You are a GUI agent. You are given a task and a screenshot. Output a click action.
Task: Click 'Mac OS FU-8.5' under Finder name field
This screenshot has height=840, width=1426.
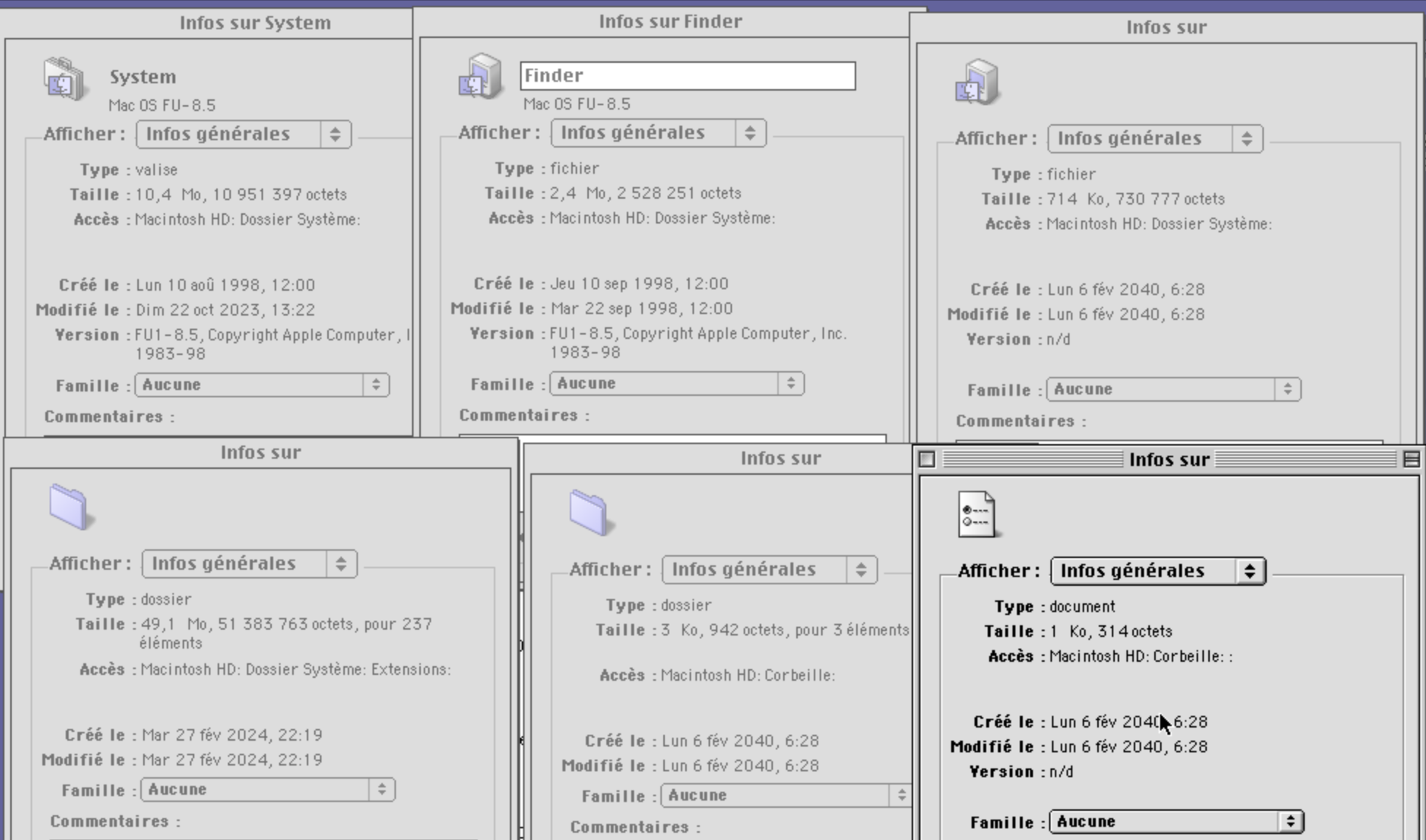point(577,104)
